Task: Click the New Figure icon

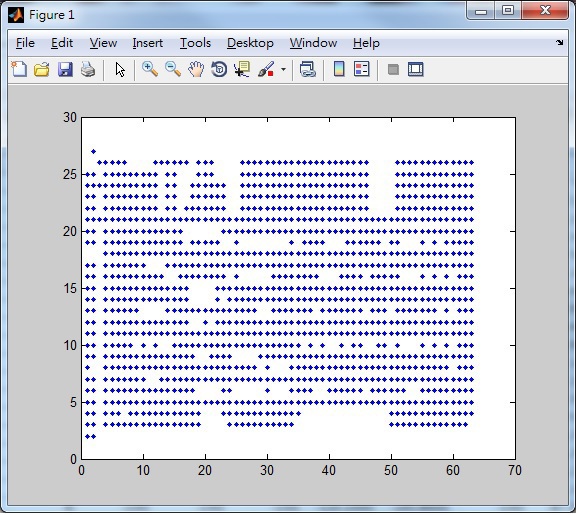Action: point(19,69)
